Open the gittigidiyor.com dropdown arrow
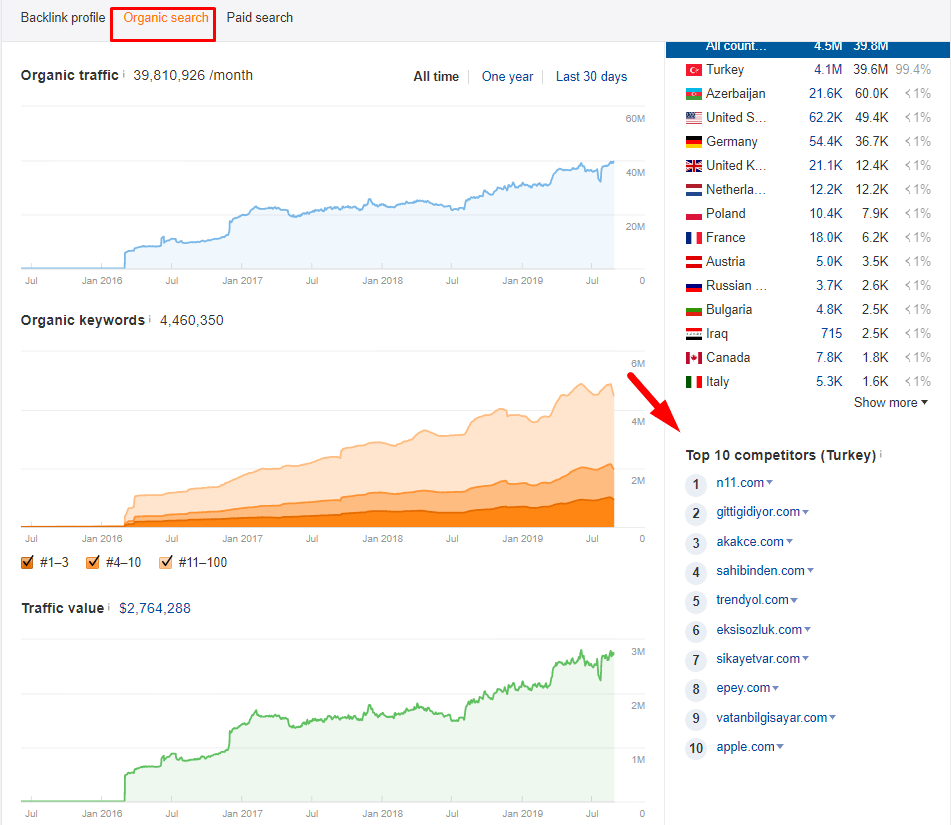The height and width of the screenshot is (825, 951). tap(805, 513)
